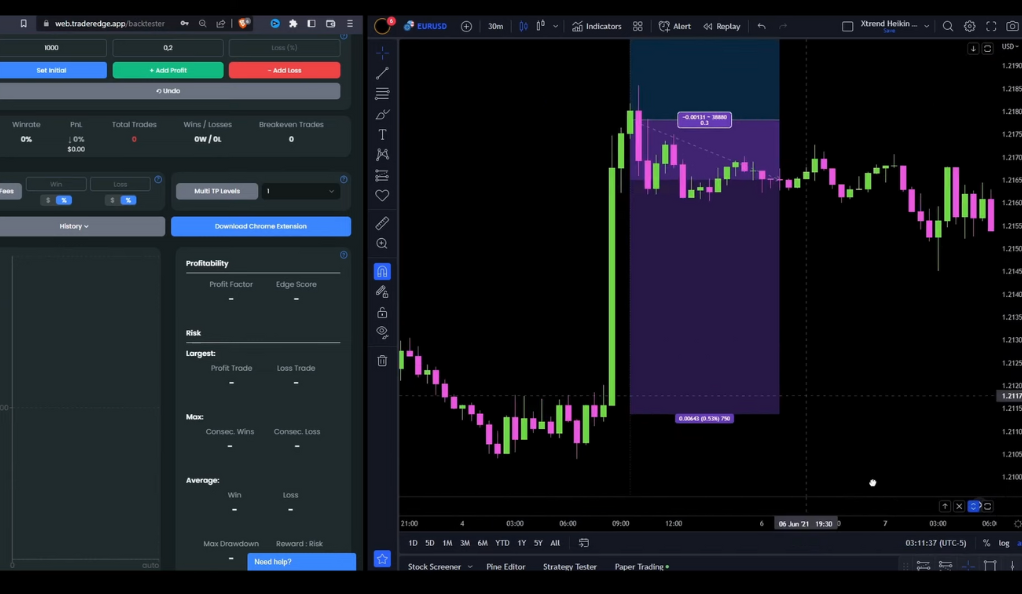Select the 1D time range
Screen dimensions: 1022x594
413,542
